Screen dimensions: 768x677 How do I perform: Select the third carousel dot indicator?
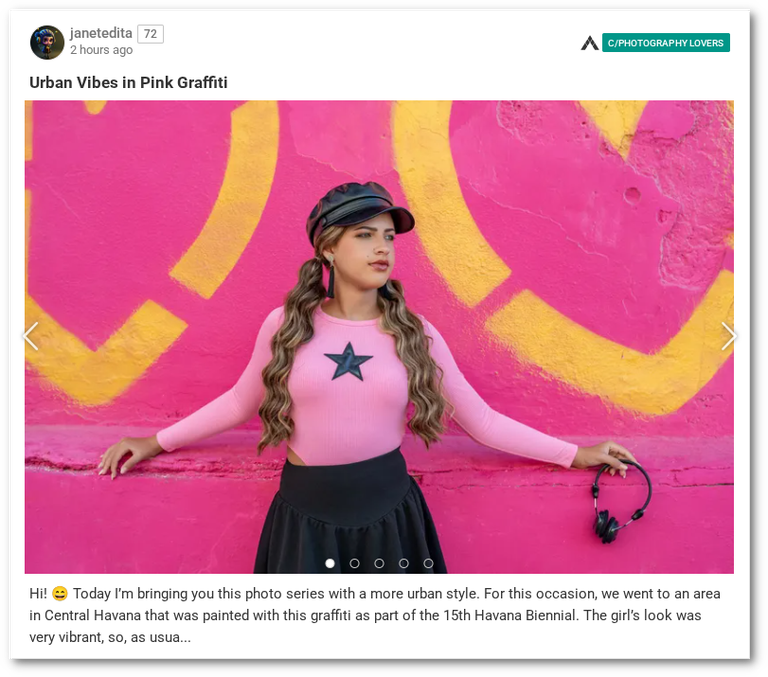click(379, 563)
